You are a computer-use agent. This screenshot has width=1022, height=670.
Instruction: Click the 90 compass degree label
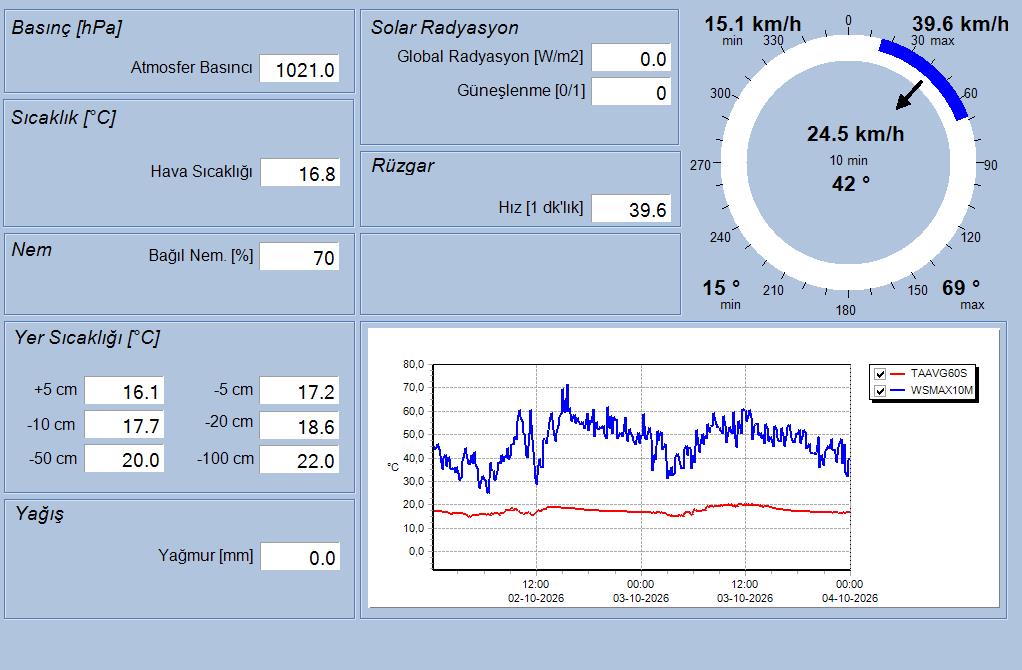pos(991,166)
